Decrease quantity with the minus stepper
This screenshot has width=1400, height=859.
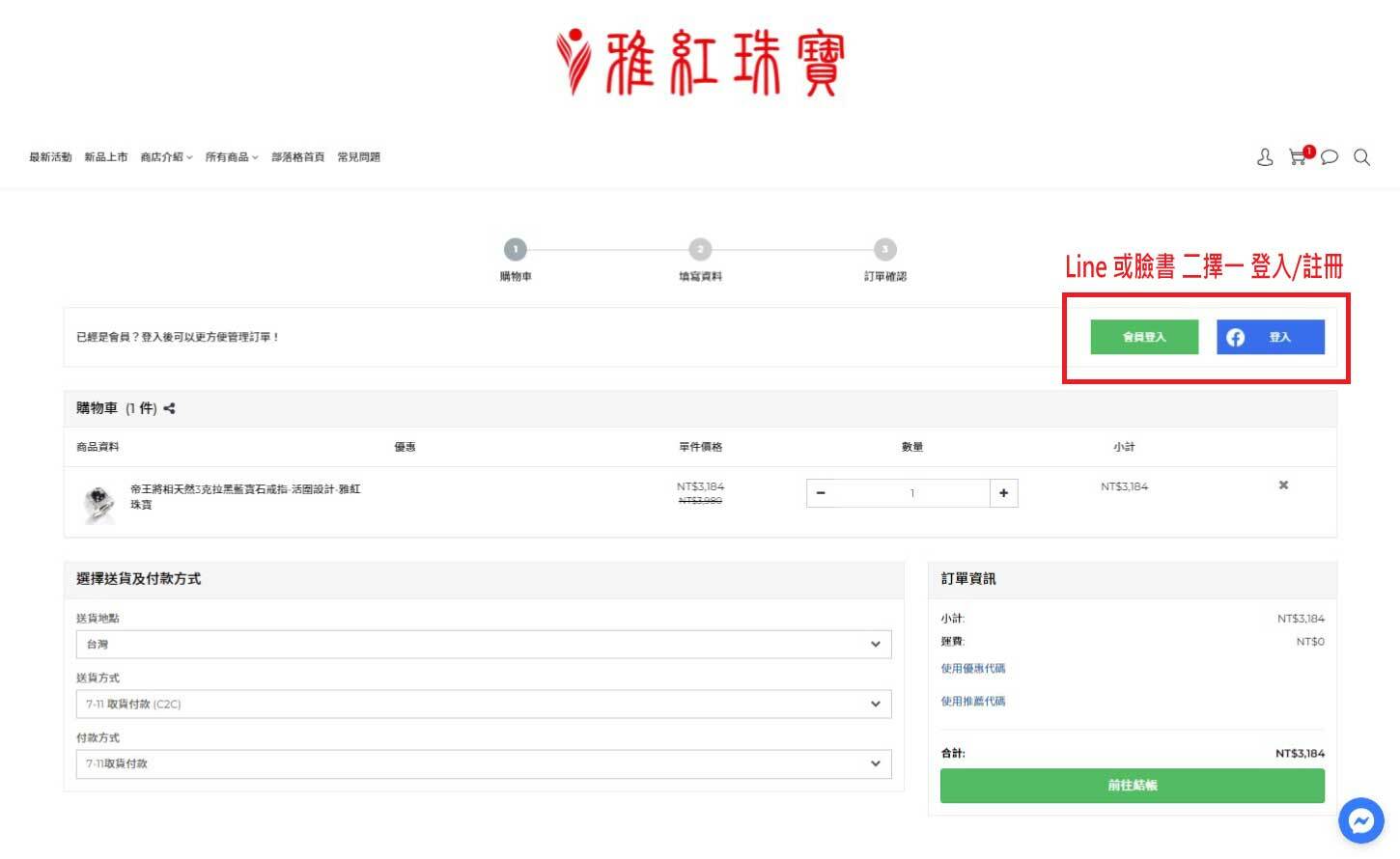(x=821, y=493)
